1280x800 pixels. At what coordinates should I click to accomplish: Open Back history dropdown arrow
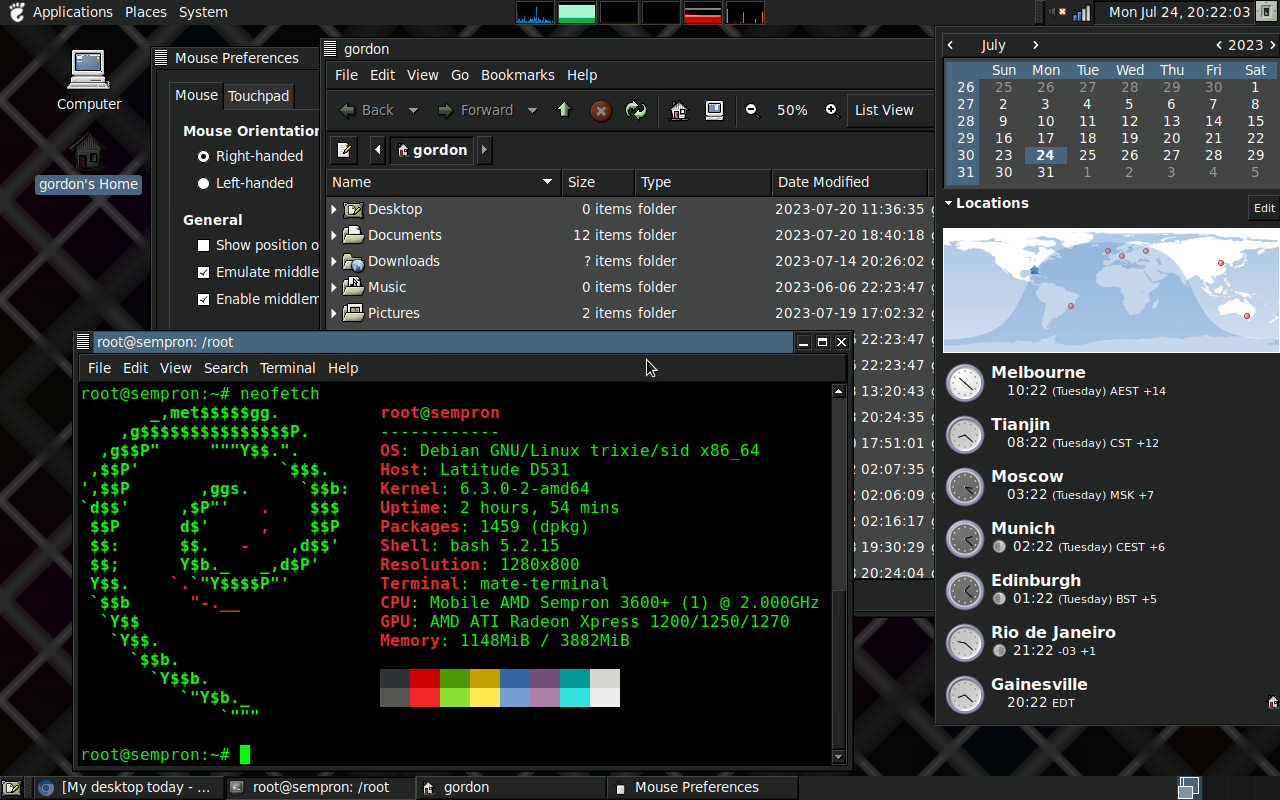[413, 110]
